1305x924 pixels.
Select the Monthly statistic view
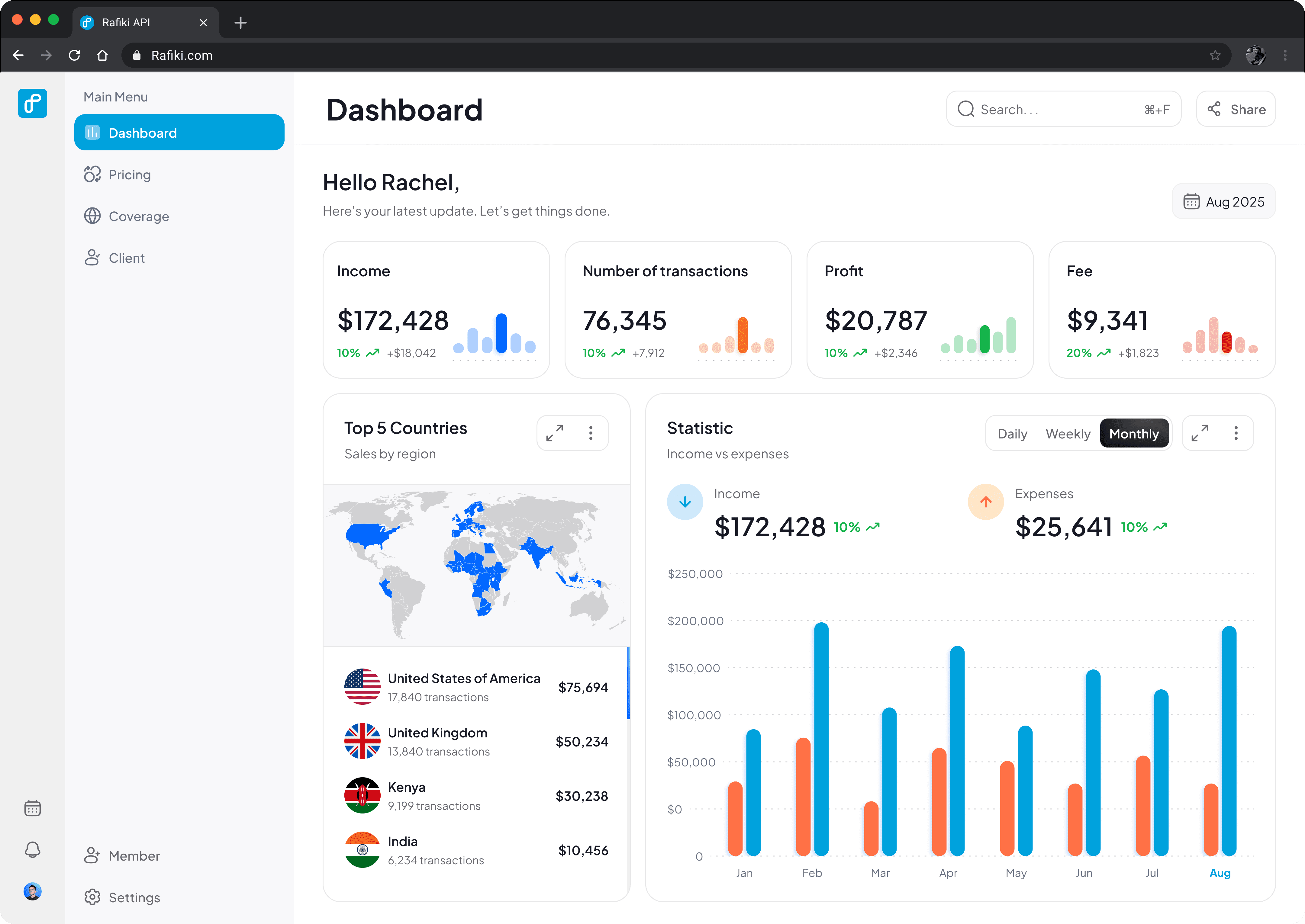tap(1134, 434)
